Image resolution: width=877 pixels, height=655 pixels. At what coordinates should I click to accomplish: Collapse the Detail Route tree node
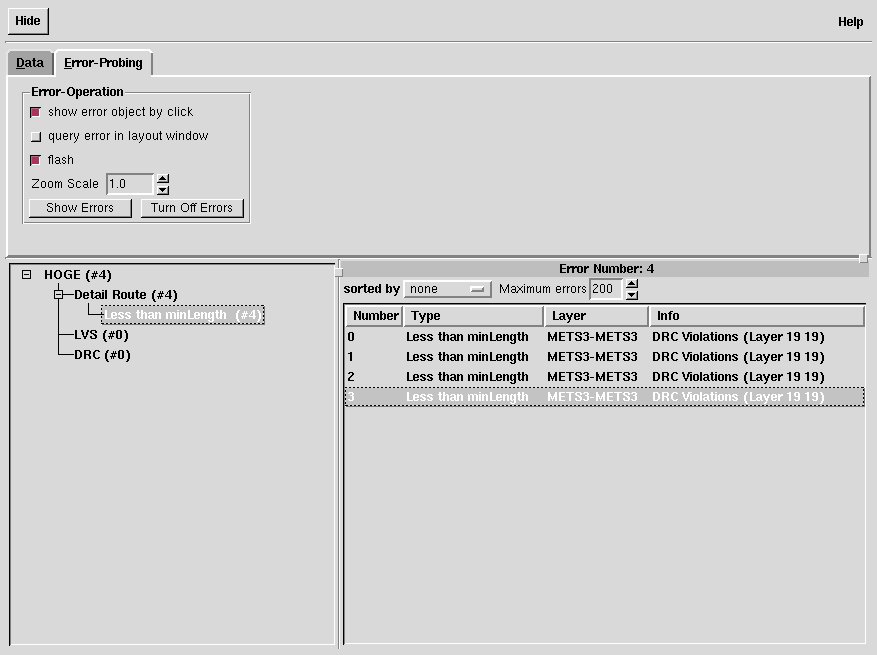coord(59,295)
